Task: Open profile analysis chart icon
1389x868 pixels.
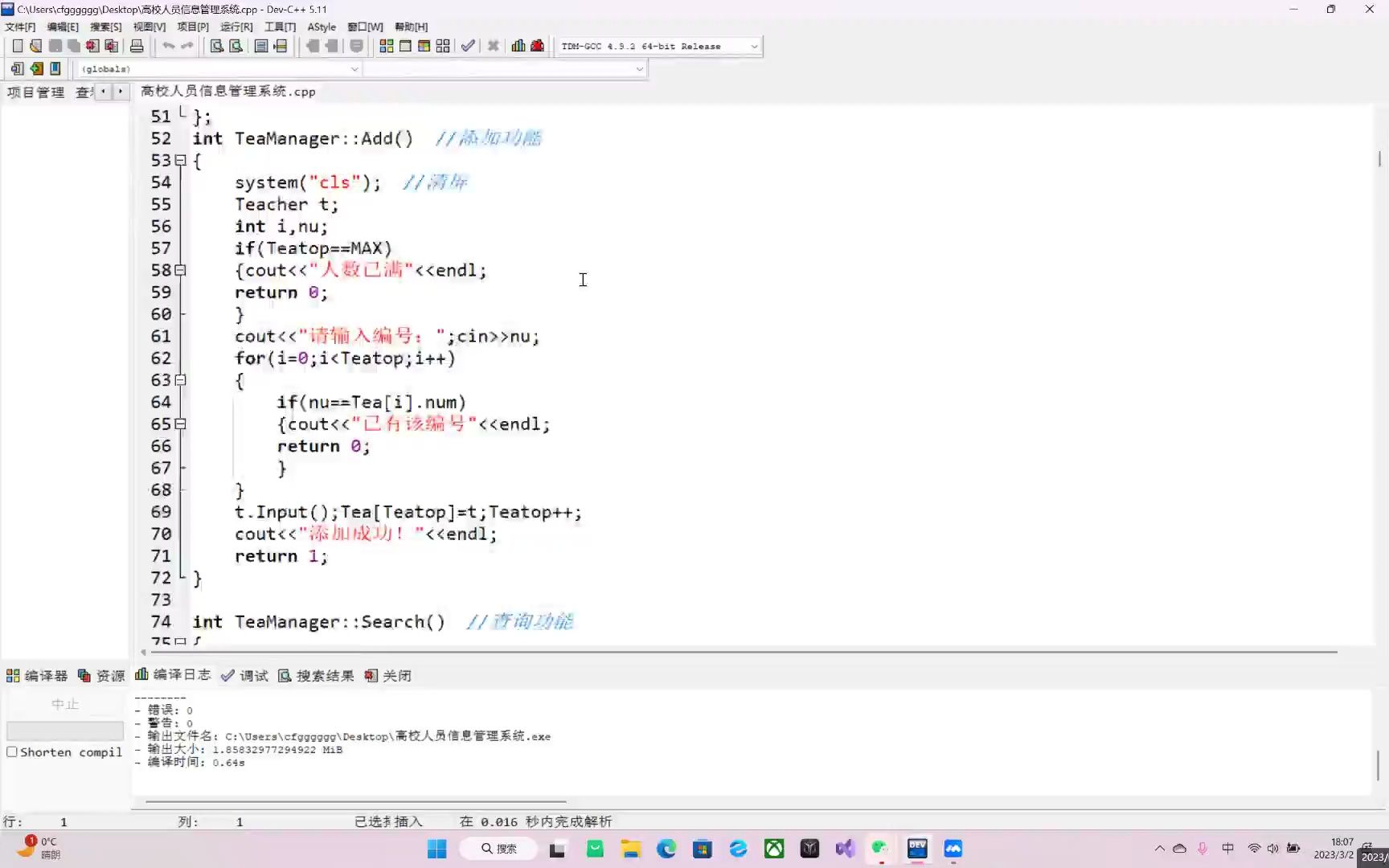Action: (518, 46)
